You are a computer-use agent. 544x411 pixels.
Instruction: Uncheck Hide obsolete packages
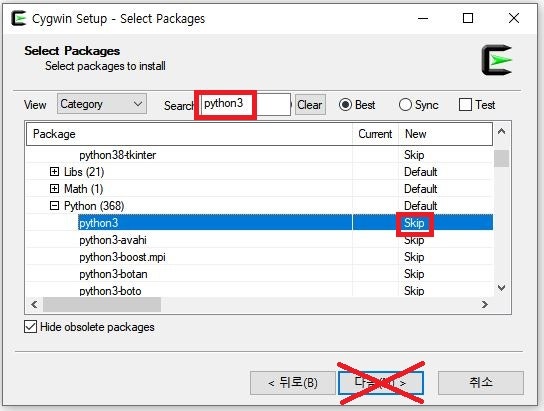coord(31,327)
